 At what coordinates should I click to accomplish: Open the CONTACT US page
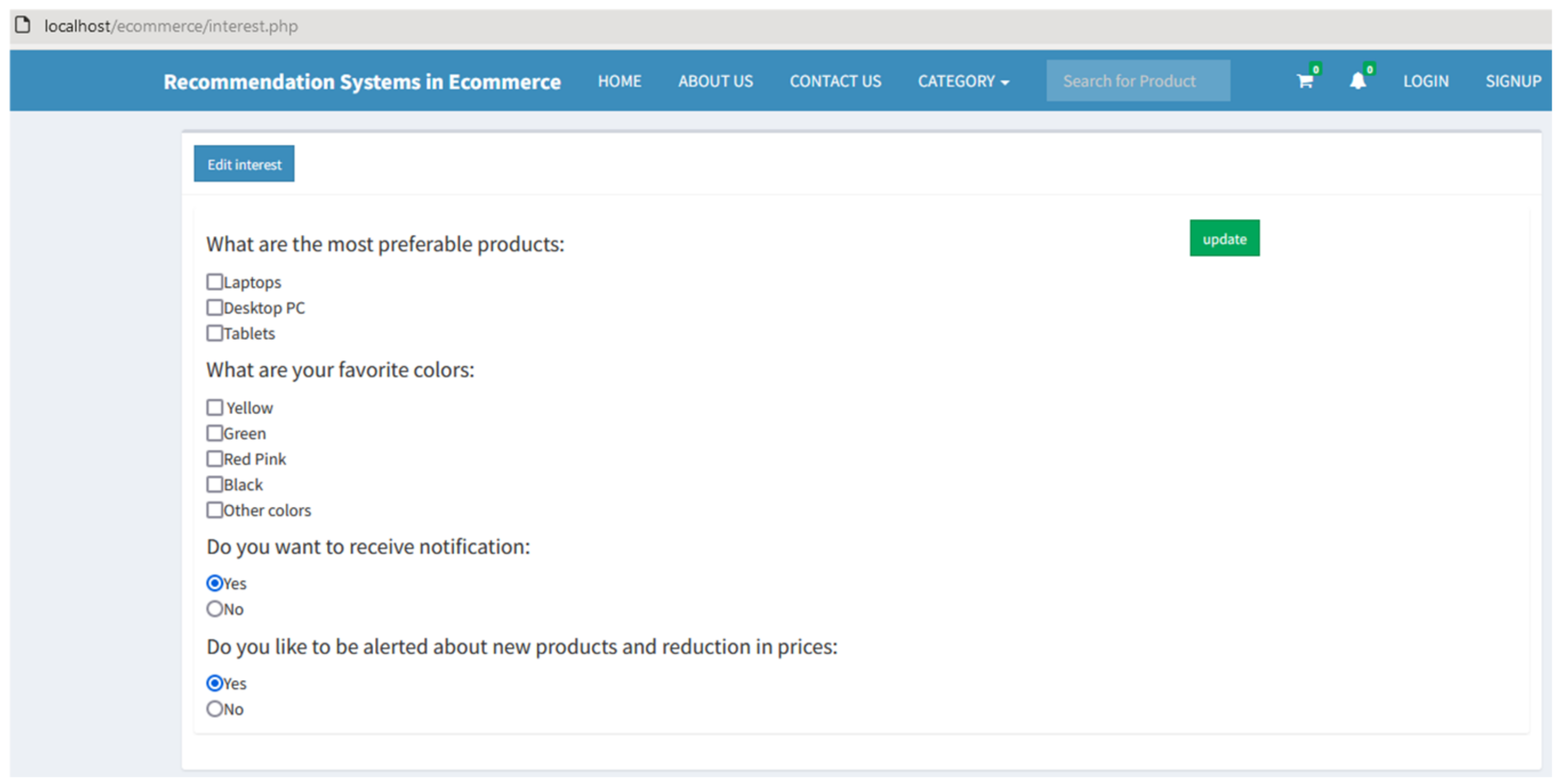(835, 82)
